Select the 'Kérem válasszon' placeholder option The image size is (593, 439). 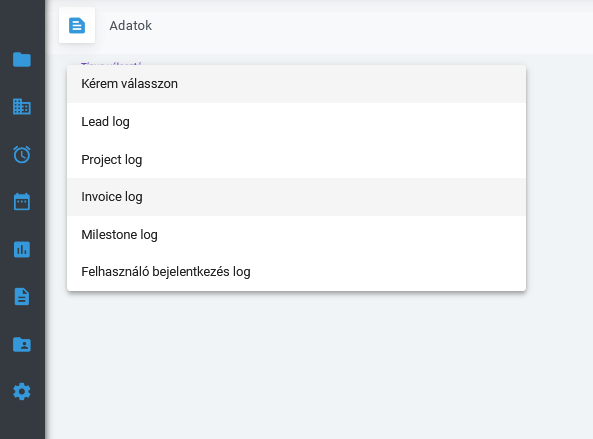296,84
